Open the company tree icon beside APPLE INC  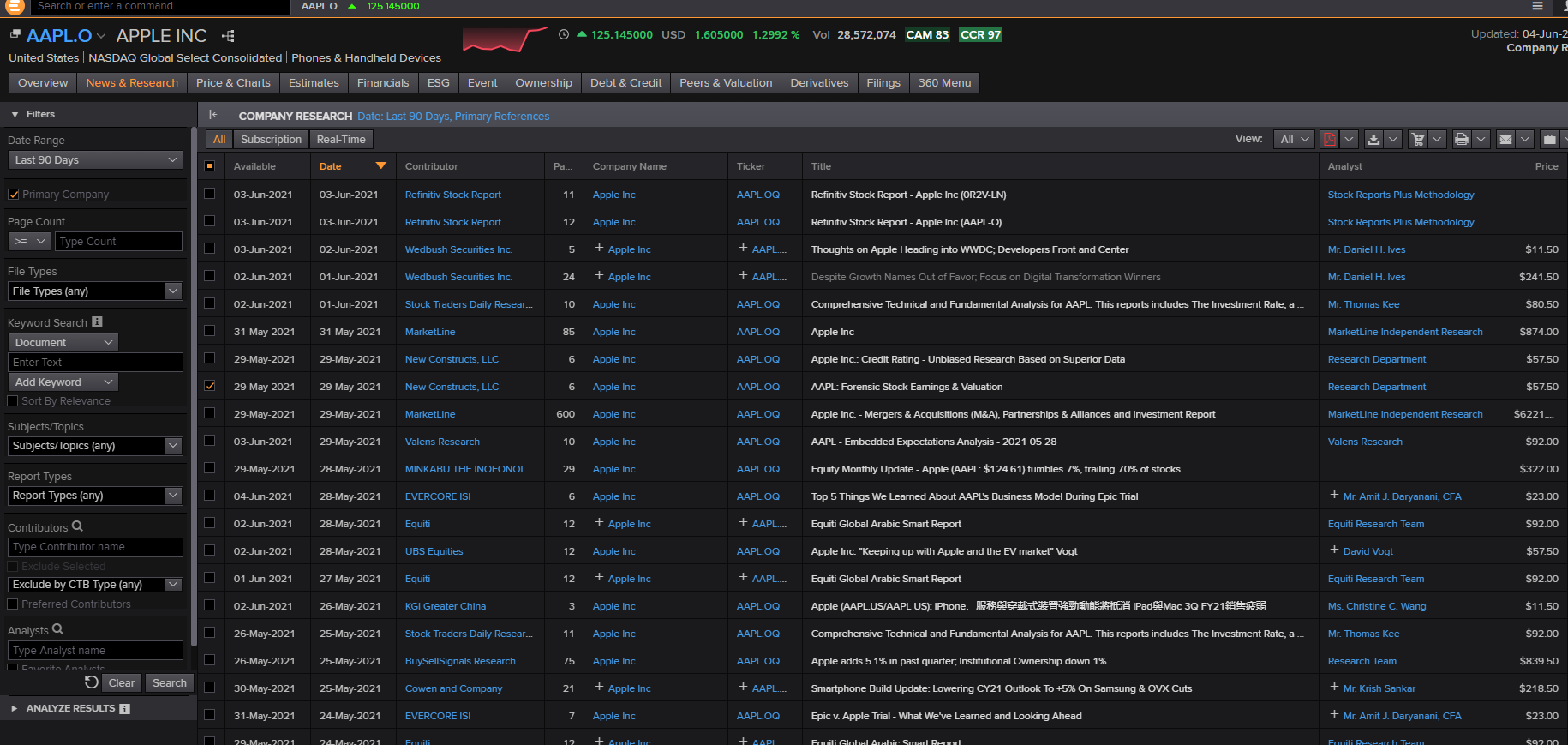pyautogui.click(x=228, y=36)
